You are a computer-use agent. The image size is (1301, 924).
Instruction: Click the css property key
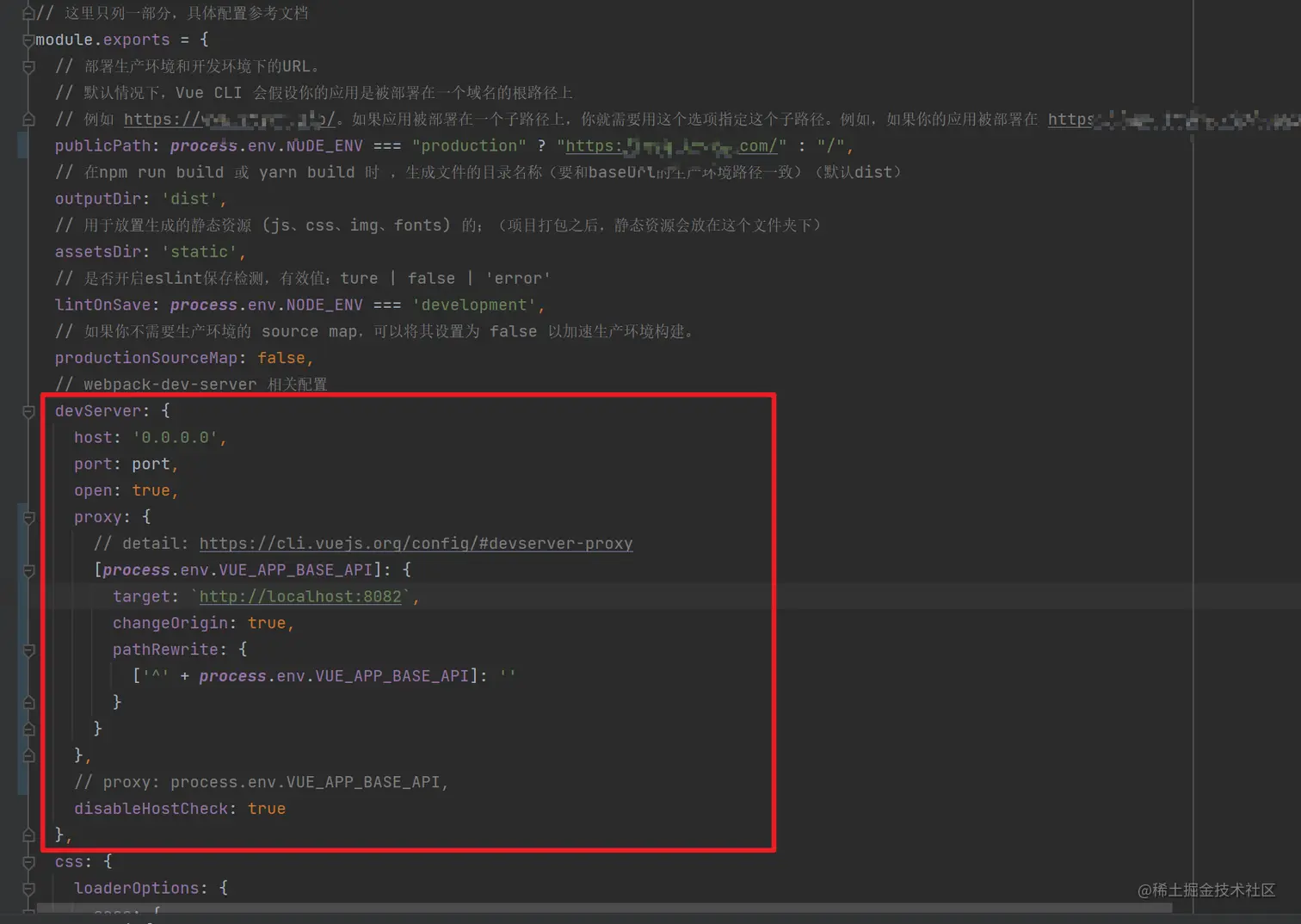point(69,862)
